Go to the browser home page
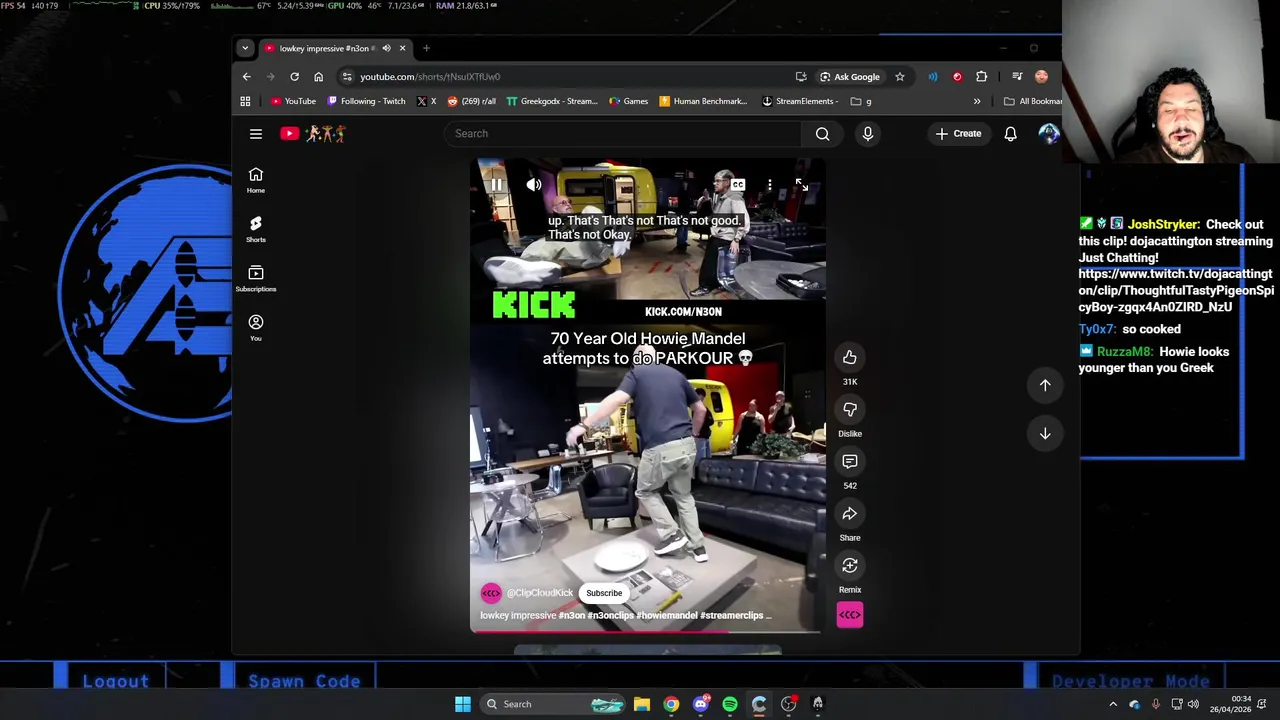The height and width of the screenshot is (720, 1280). pos(318,77)
